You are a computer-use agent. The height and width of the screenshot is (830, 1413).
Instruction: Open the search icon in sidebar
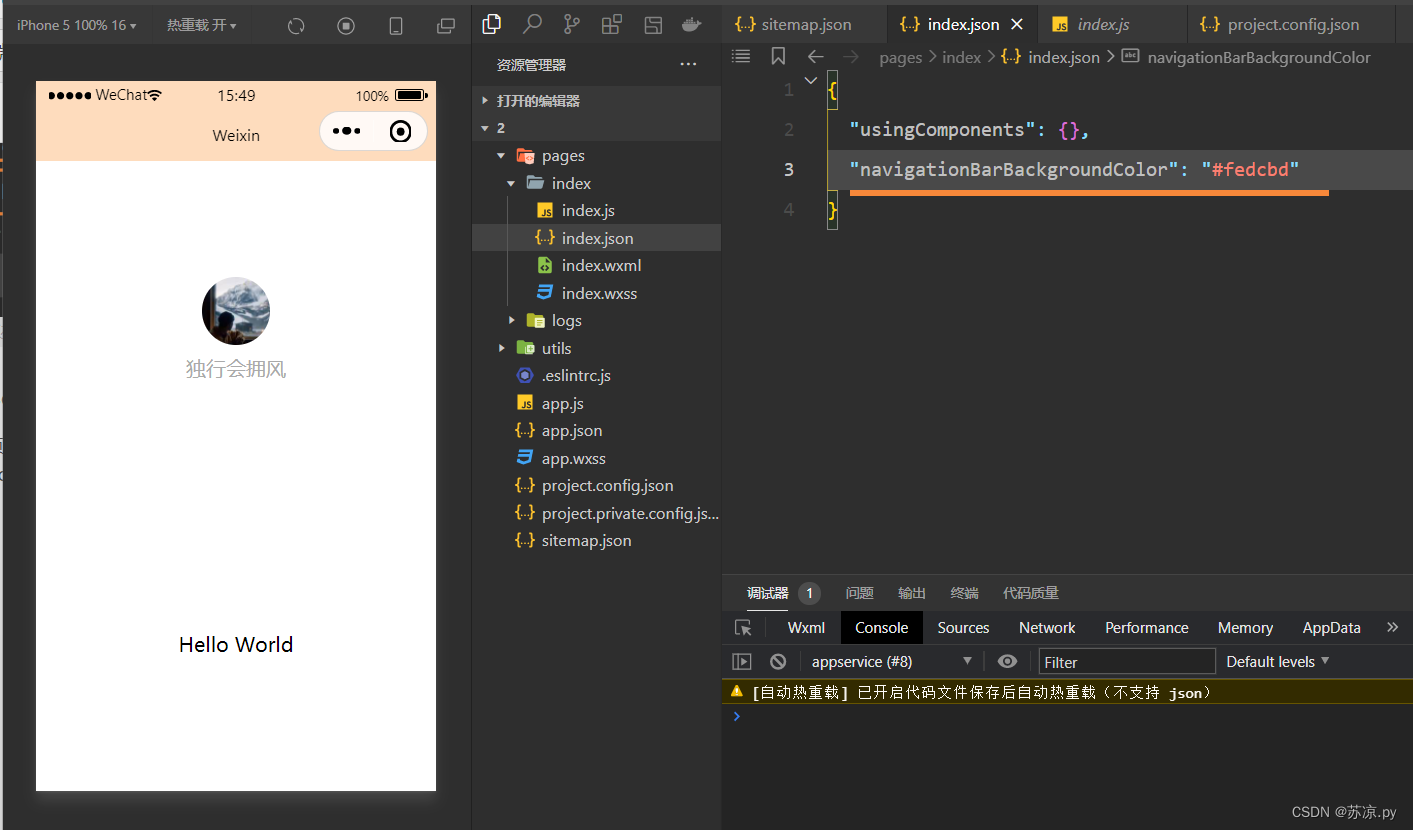click(532, 24)
